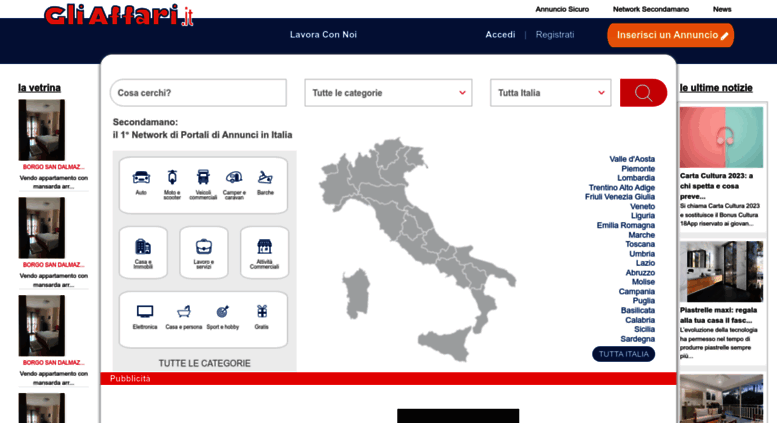The height and width of the screenshot is (423, 777).
Task: Focus the Cosa cerchi search field
Action: (x=198, y=93)
